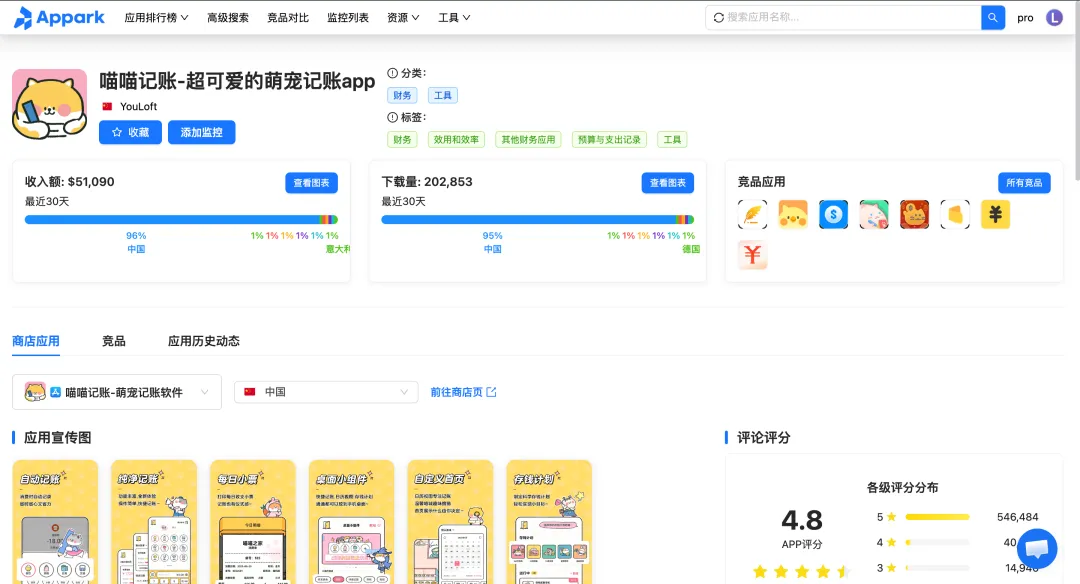Click the external link icon after 前往商店页
This screenshot has height=584, width=1080.
[x=491, y=392]
